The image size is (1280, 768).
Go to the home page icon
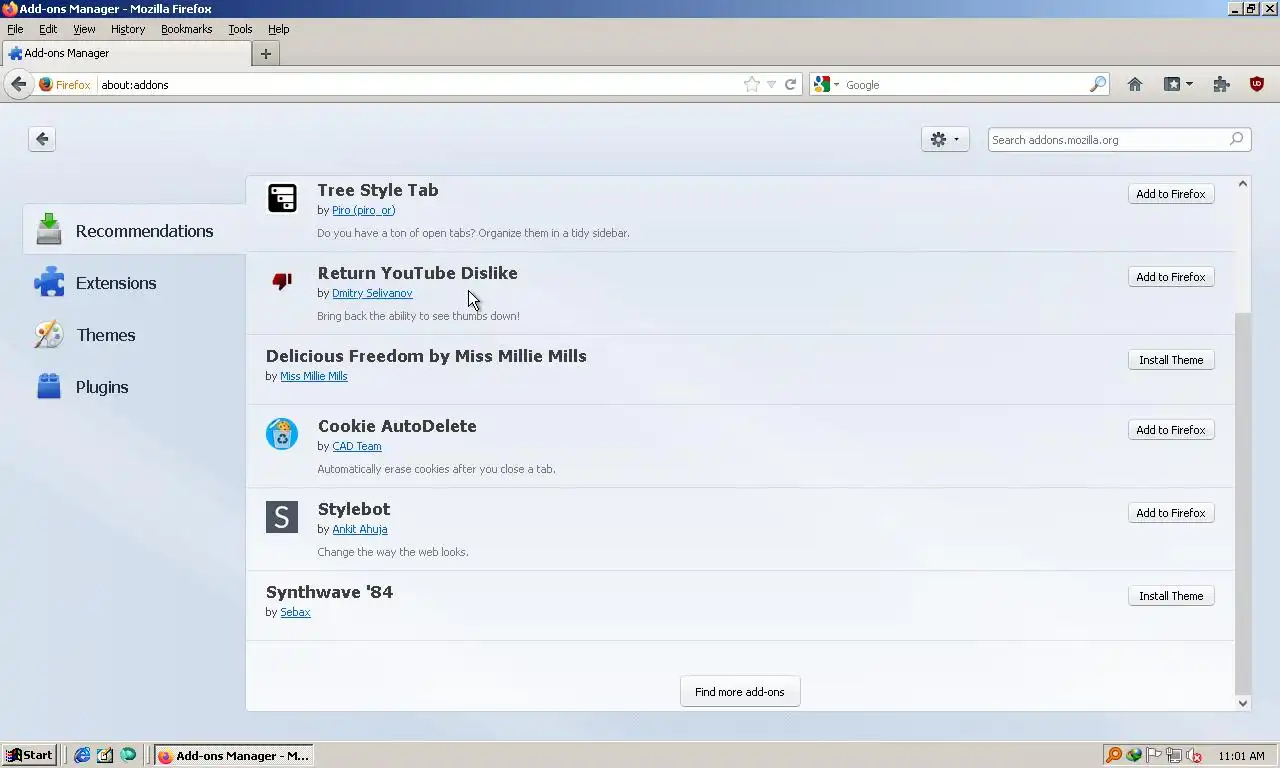(x=1135, y=85)
